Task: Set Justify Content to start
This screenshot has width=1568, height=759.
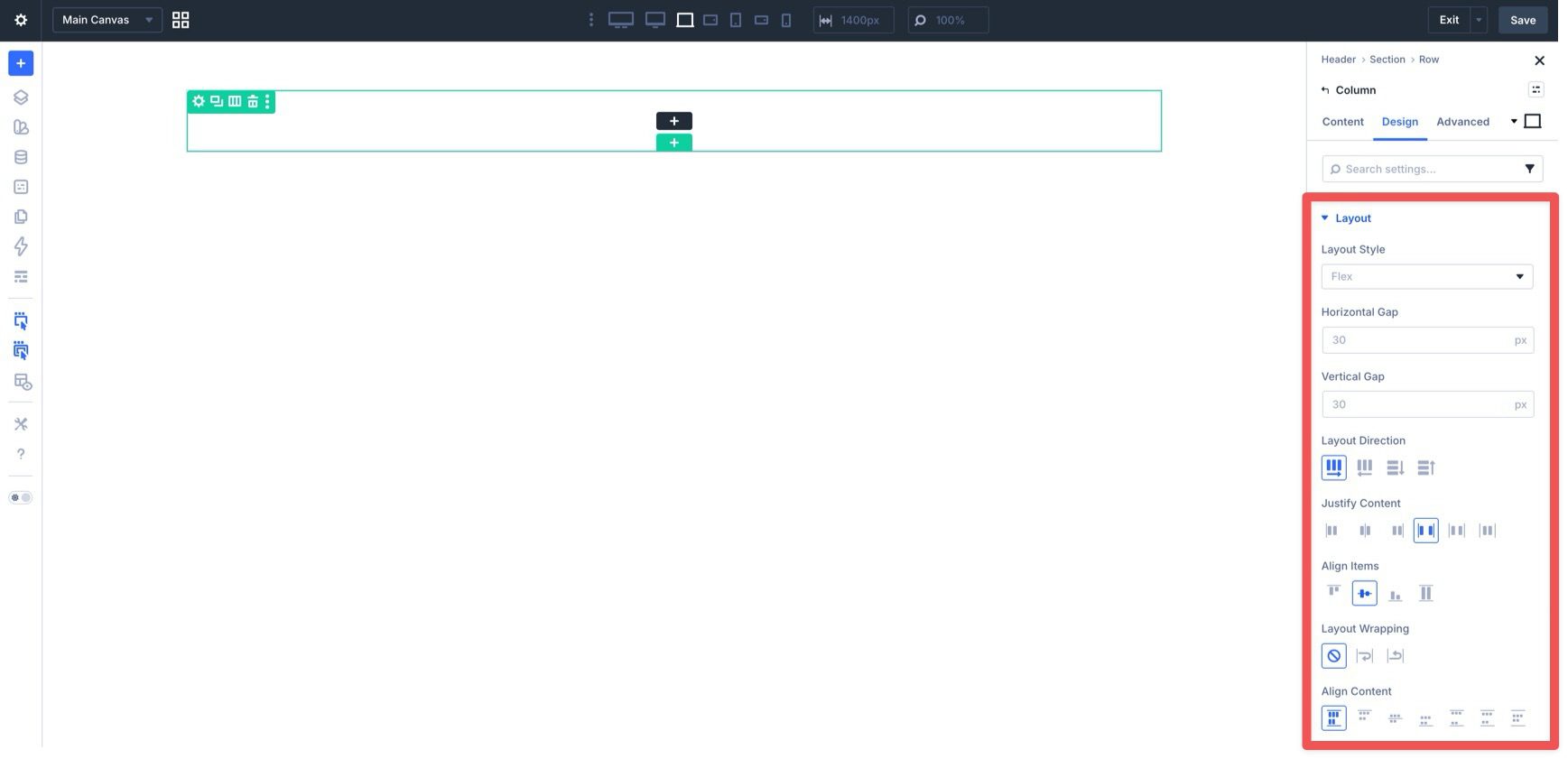Action: (1331, 531)
